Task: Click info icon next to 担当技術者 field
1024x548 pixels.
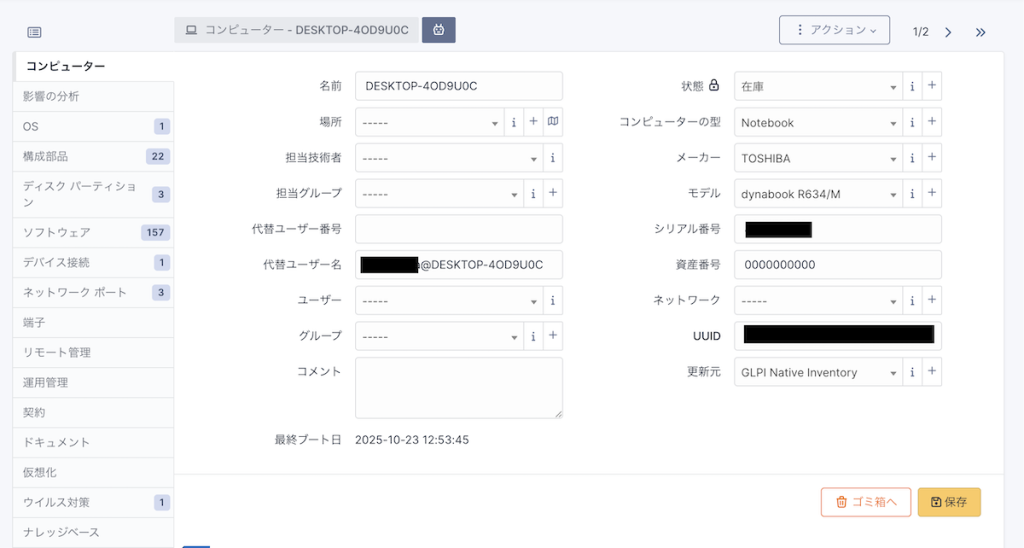Action: pyautogui.click(x=553, y=158)
